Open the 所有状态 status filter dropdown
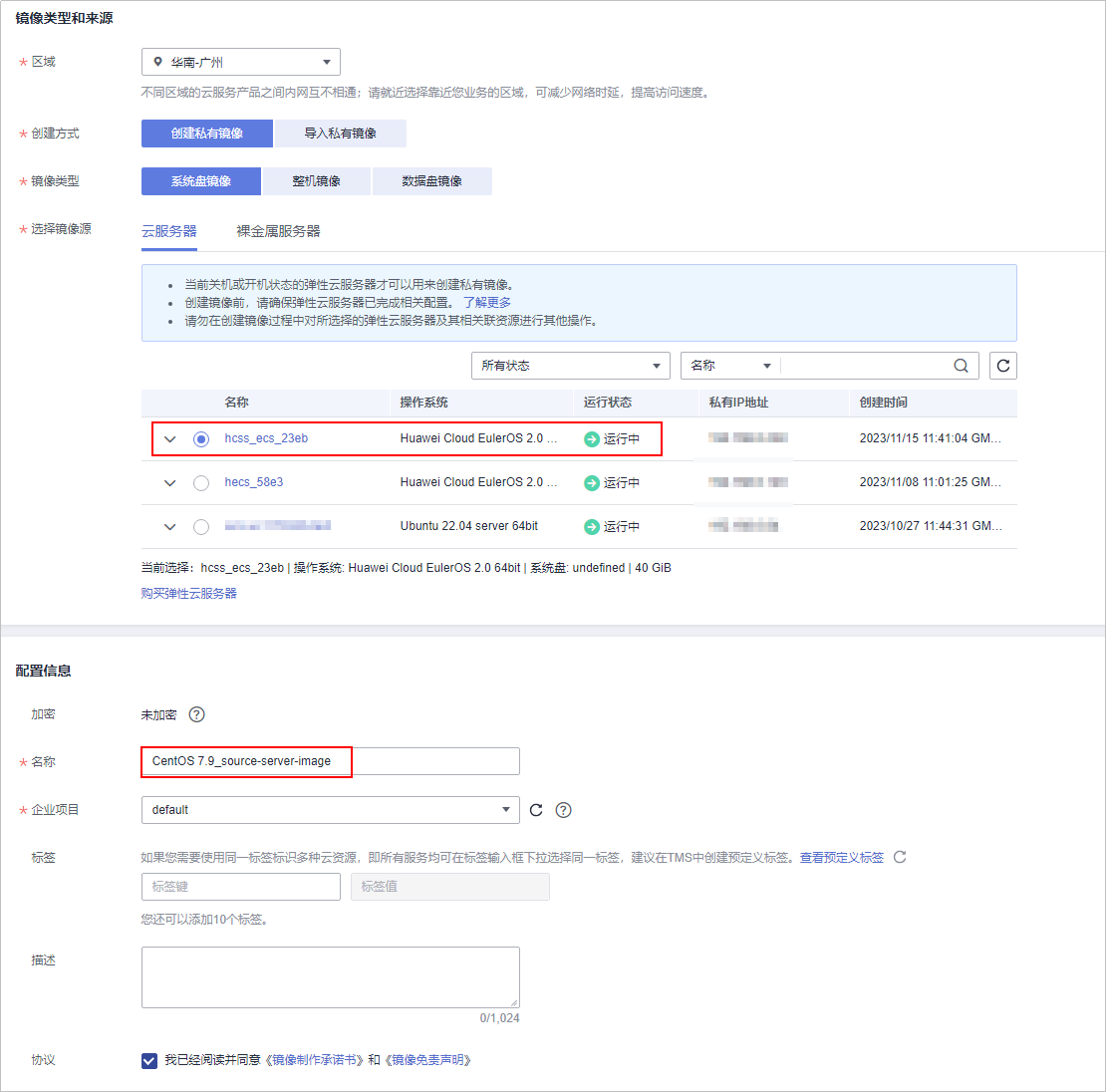The height and width of the screenshot is (1092, 1106). (x=570, y=366)
